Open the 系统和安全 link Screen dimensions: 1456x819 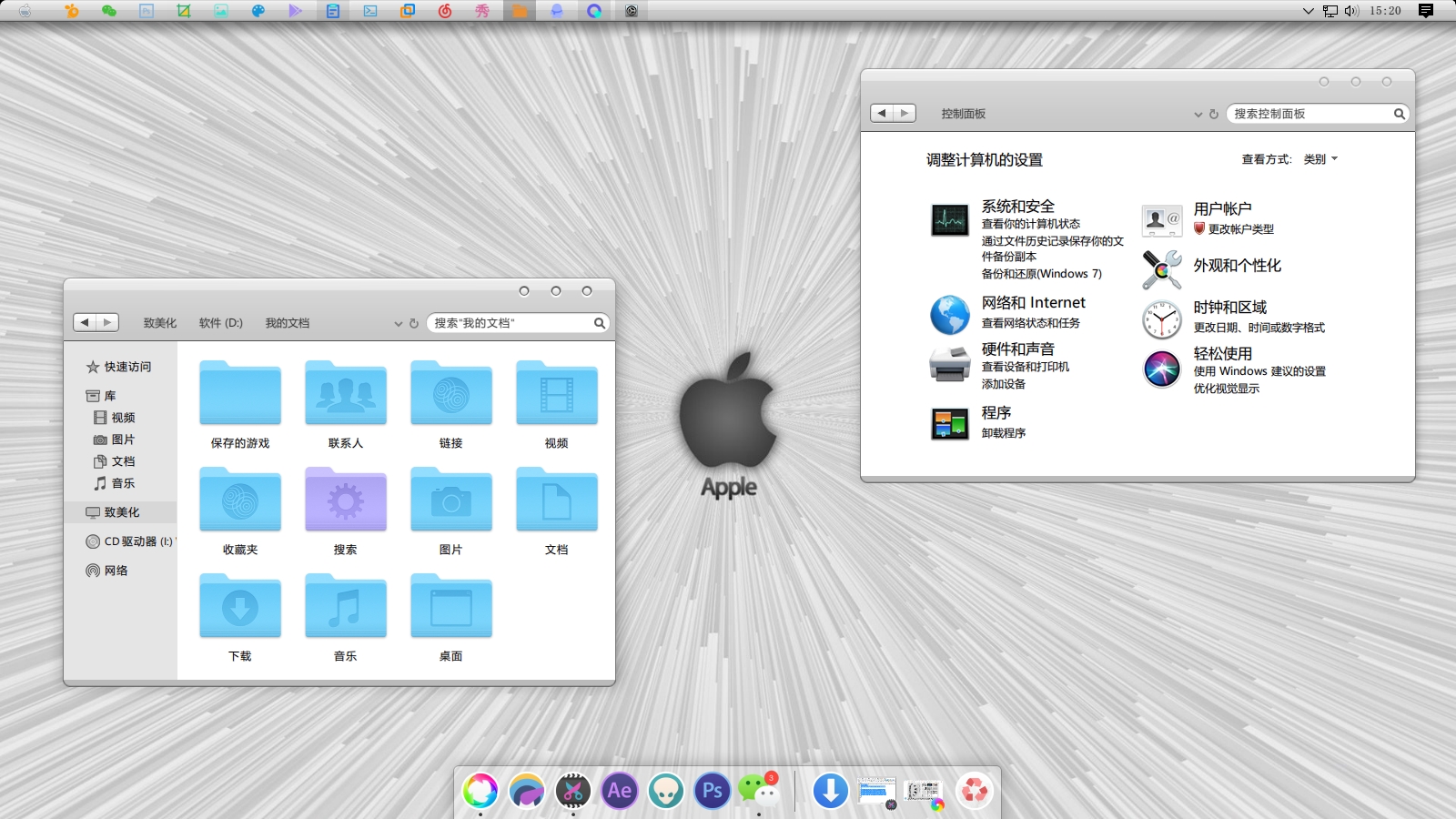[x=1017, y=207]
